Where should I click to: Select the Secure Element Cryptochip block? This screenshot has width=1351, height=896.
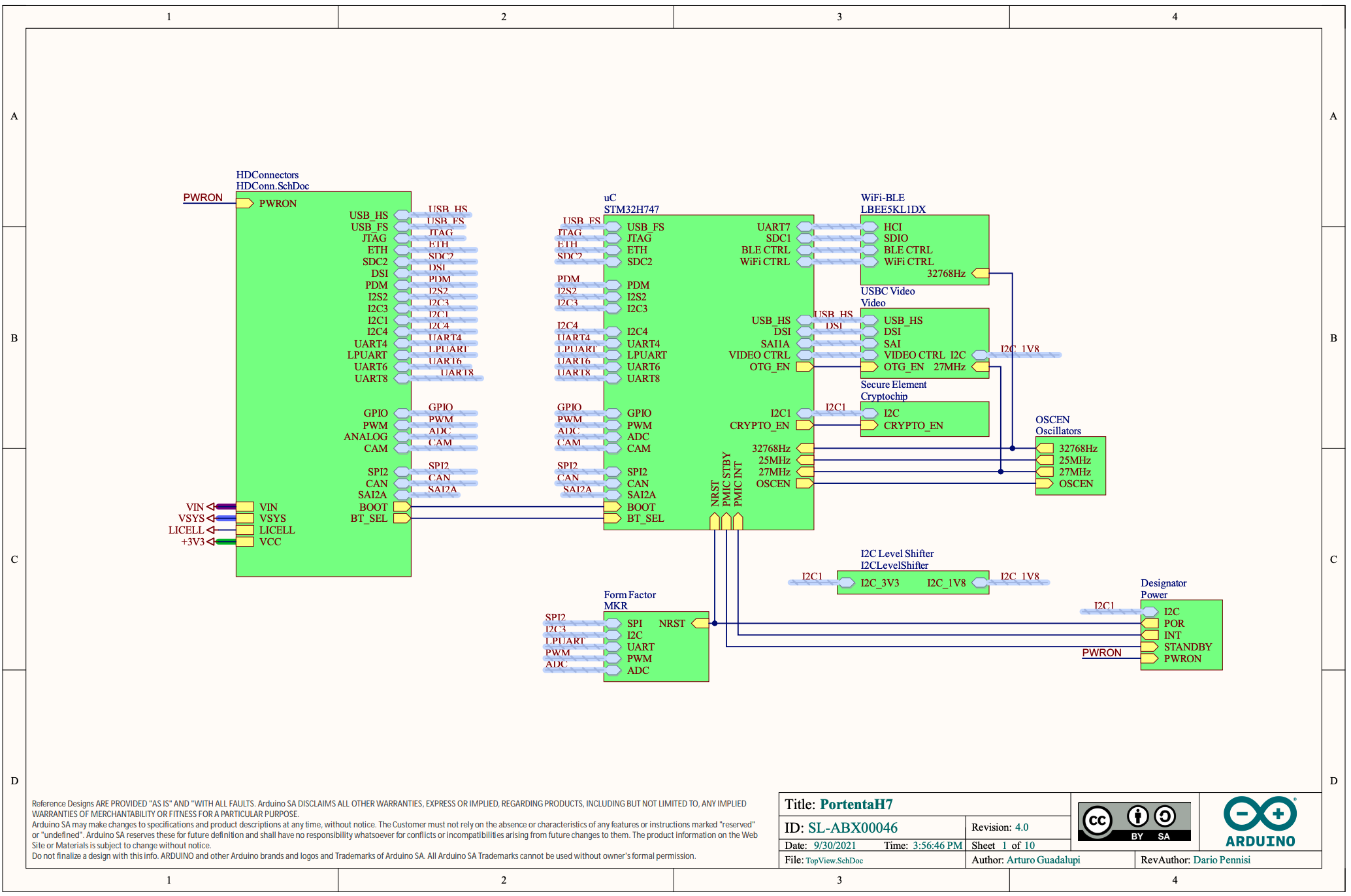924,418
